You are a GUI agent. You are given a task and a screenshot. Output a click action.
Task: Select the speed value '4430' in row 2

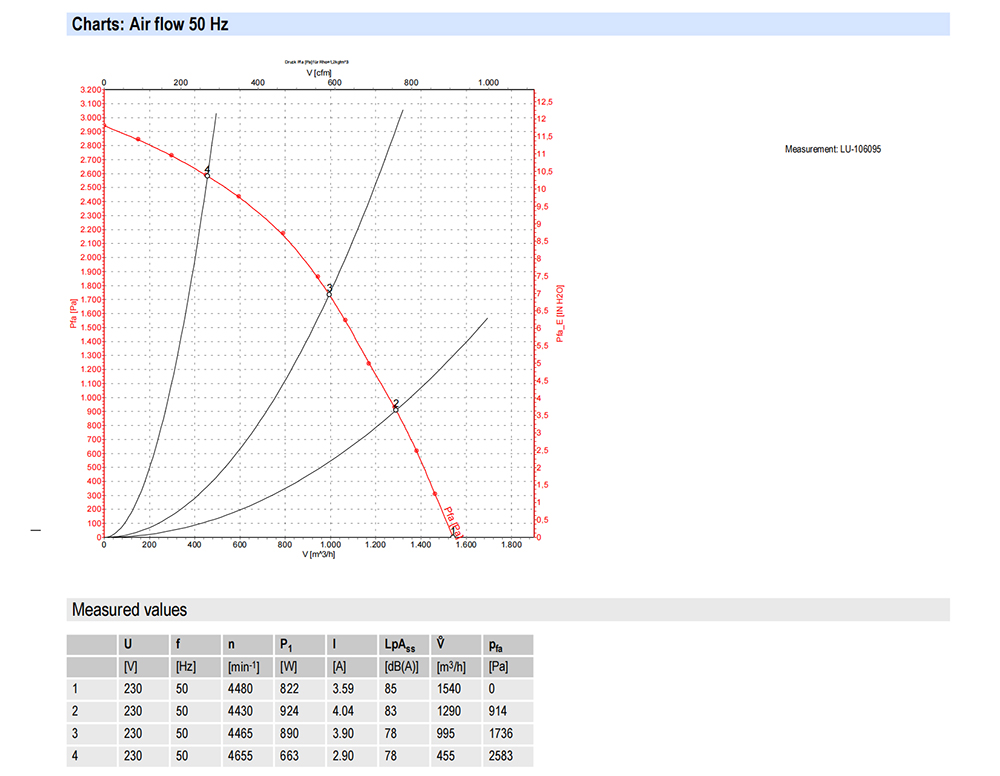[240, 712]
